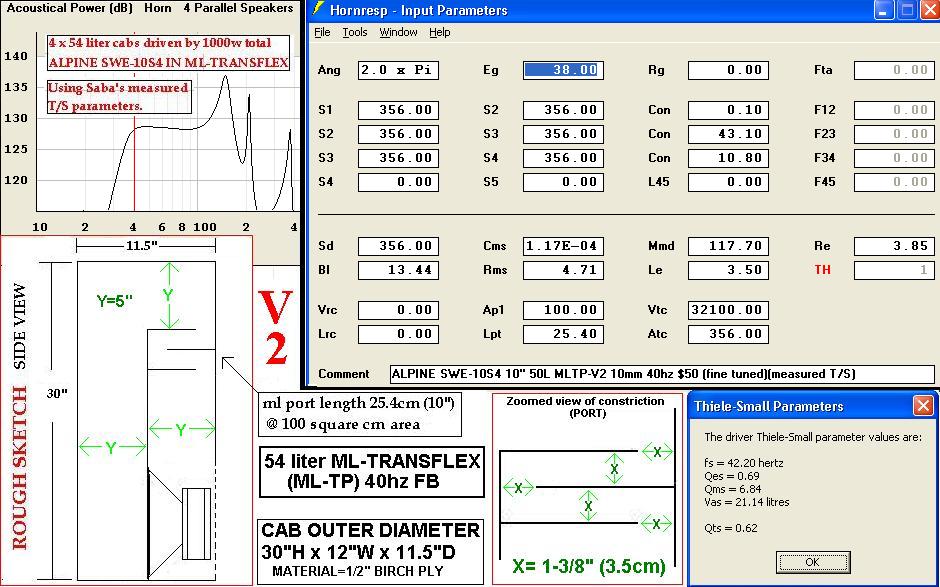Click the Ang label
Viewport: 940px width, 587px height.
point(329,70)
